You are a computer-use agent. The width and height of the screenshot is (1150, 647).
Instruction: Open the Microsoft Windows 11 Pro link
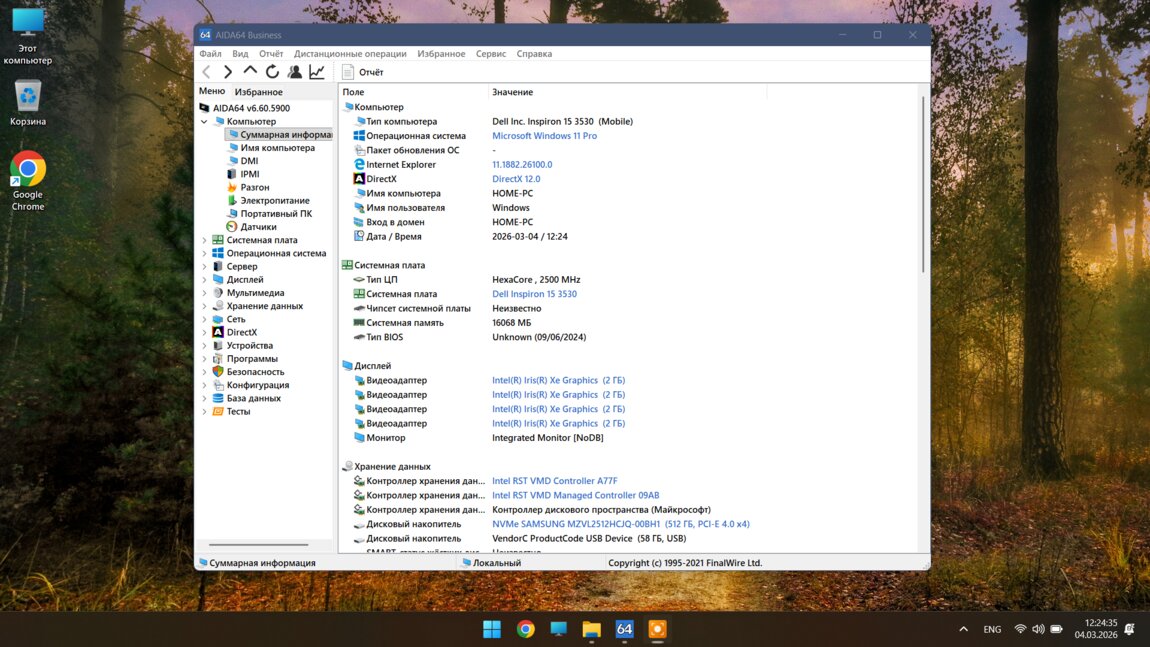544,136
